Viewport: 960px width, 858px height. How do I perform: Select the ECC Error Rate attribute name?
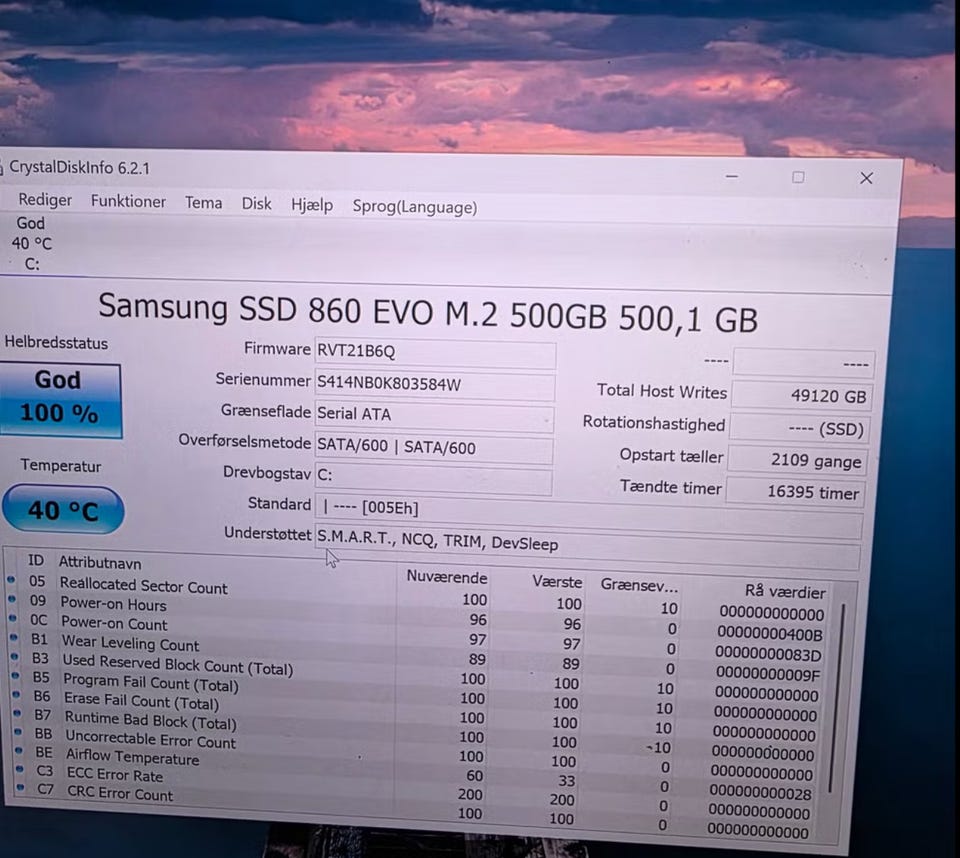[x=115, y=775]
